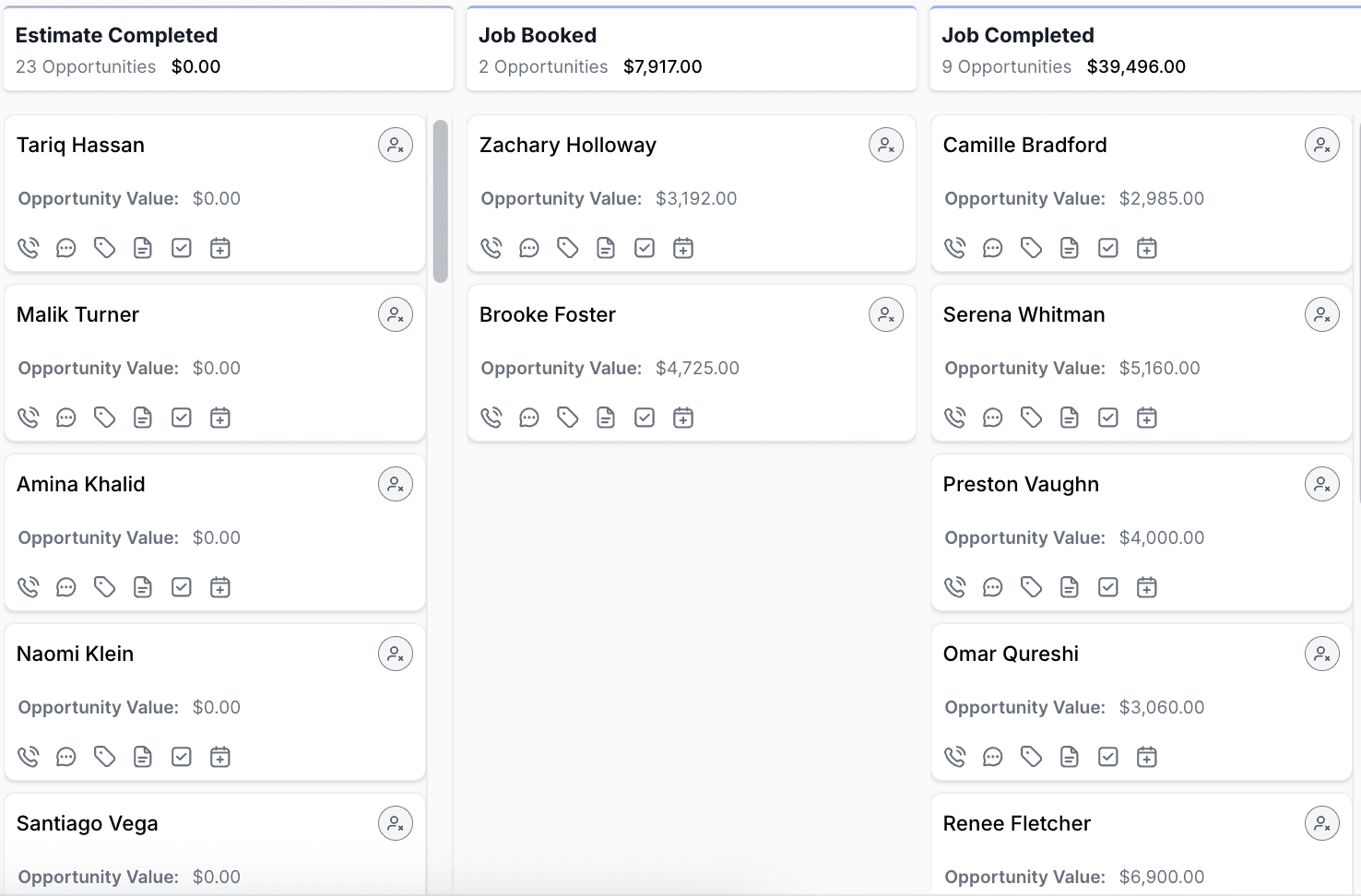Open notes for Naomi Klein
Viewport: 1361px width, 896px height.
[x=143, y=757]
